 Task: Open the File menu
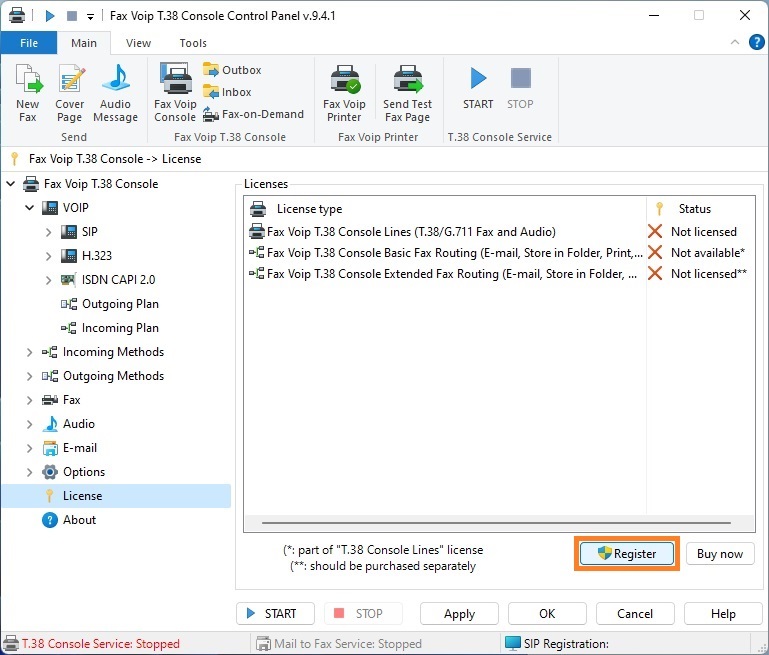29,43
